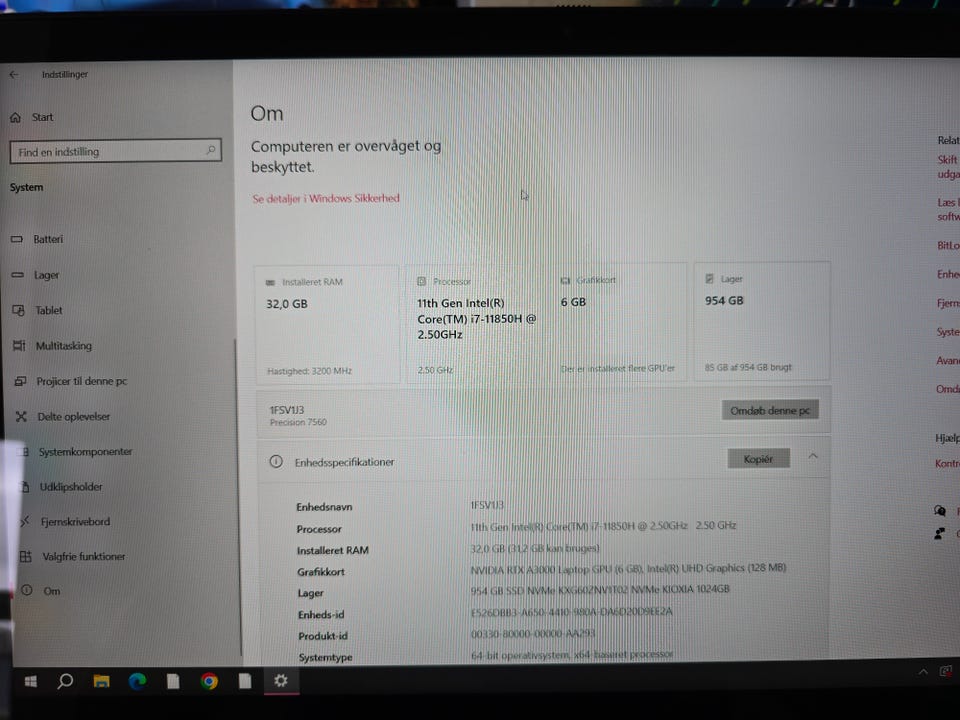Click the Skift udga related link
960x720 pixels.
click(x=948, y=167)
